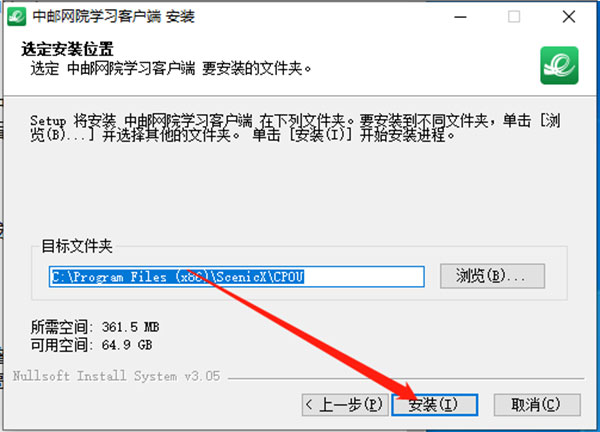Image resolution: width=600 pixels, height=432 pixels.
Task: Click the large green logo in header
Action: click(x=559, y=65)
